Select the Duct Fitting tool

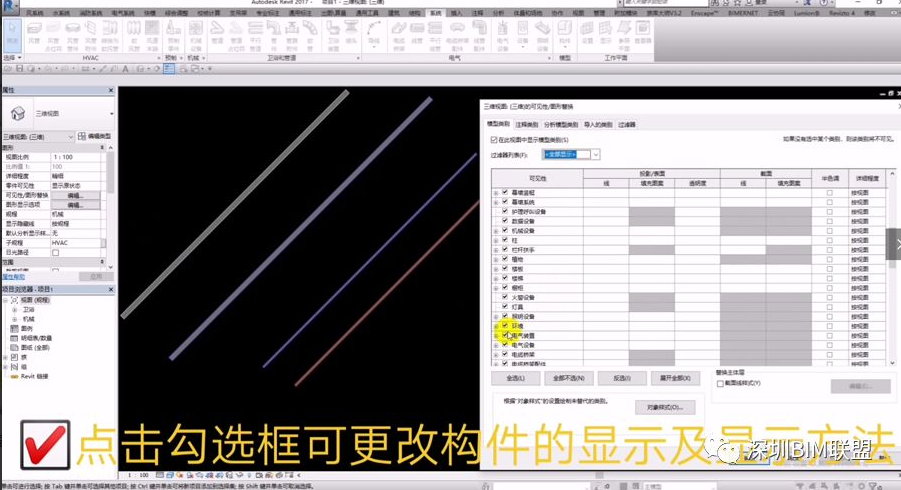pos(72,35)
